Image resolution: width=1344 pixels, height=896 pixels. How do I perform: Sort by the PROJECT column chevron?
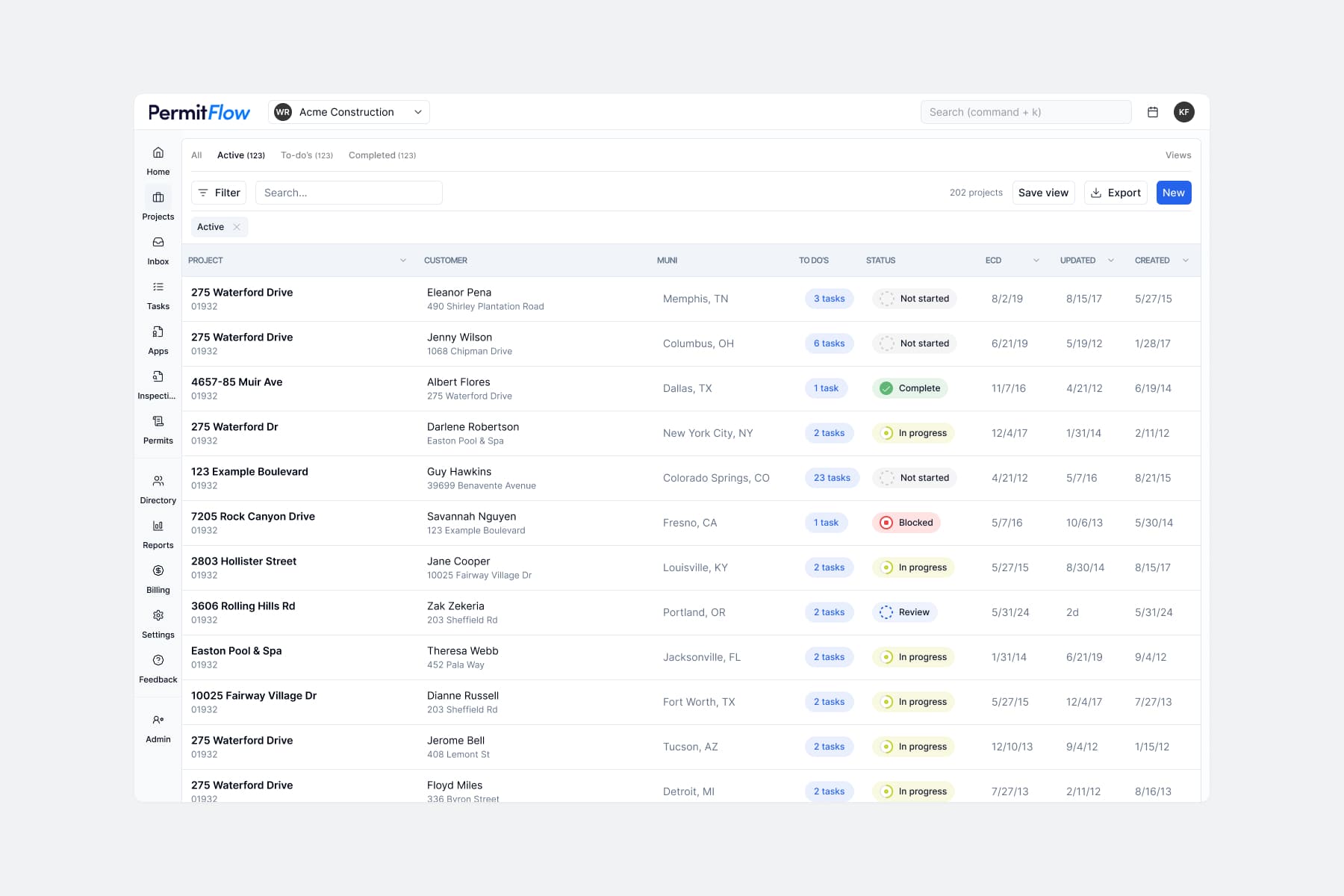(403, 261)
